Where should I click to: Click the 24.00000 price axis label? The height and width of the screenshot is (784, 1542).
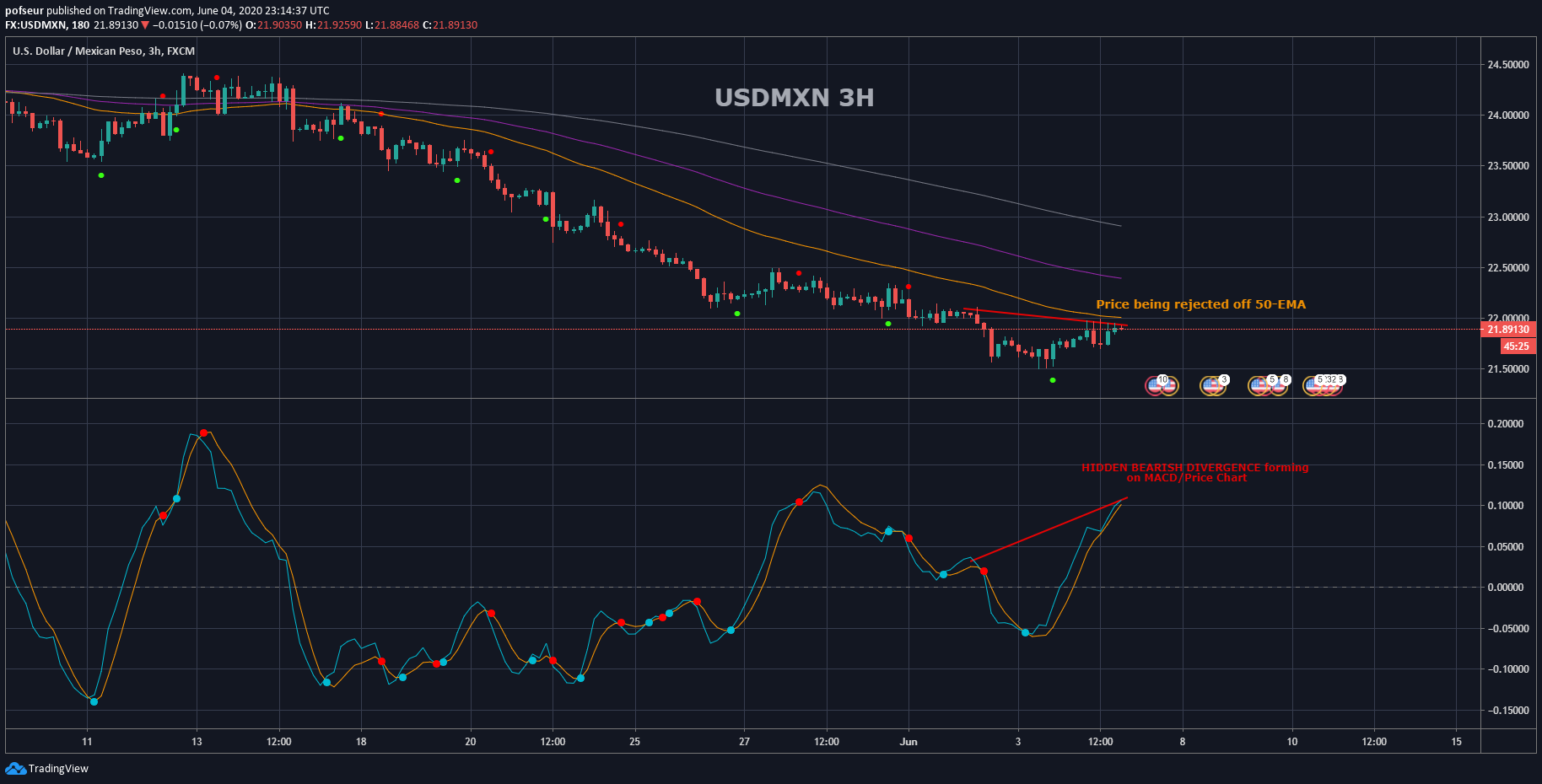click(1508, 115)
